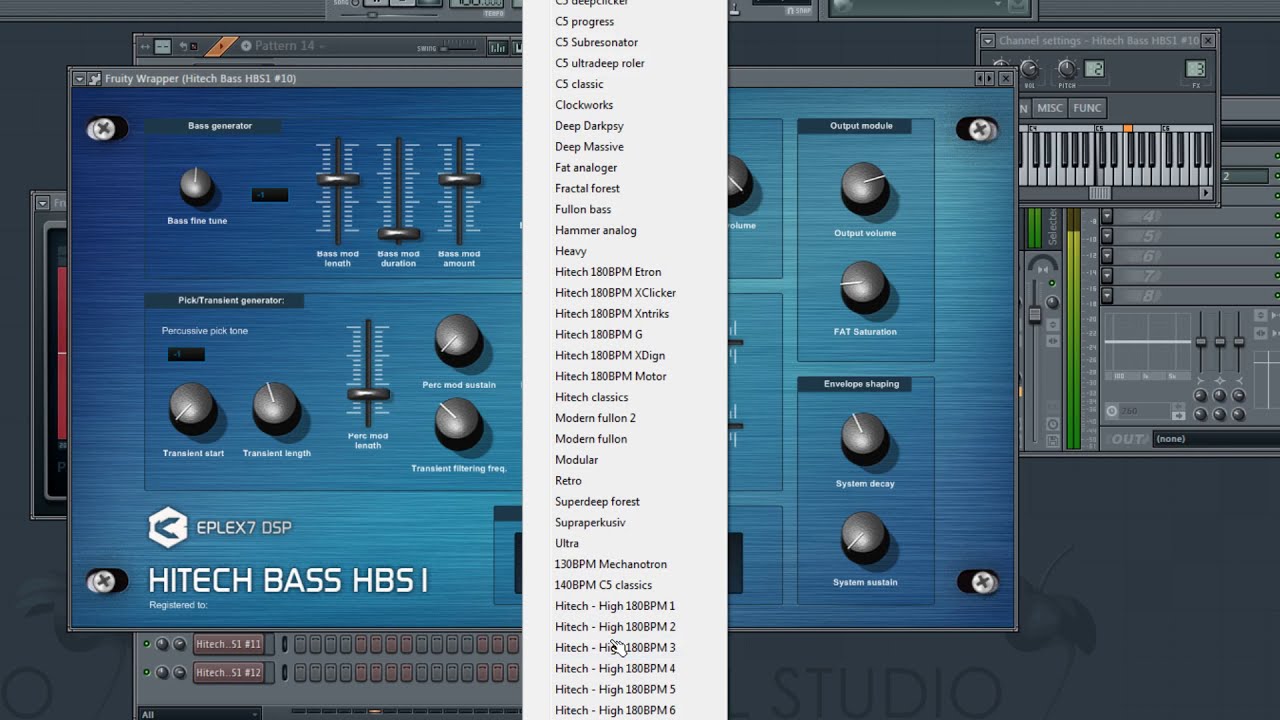Open mixer effect slot 5 dropdown

click(1107, 236)
